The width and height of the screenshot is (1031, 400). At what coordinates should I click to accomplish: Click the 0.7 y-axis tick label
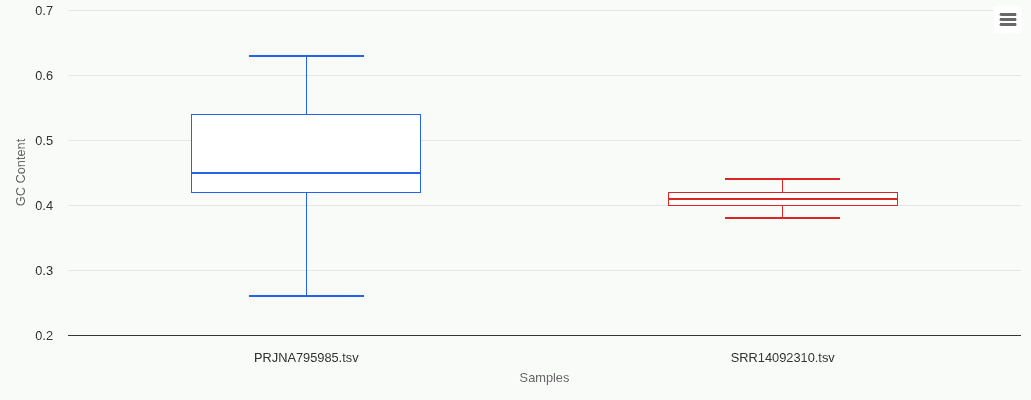pyautogui.click(x=44, y=11)
